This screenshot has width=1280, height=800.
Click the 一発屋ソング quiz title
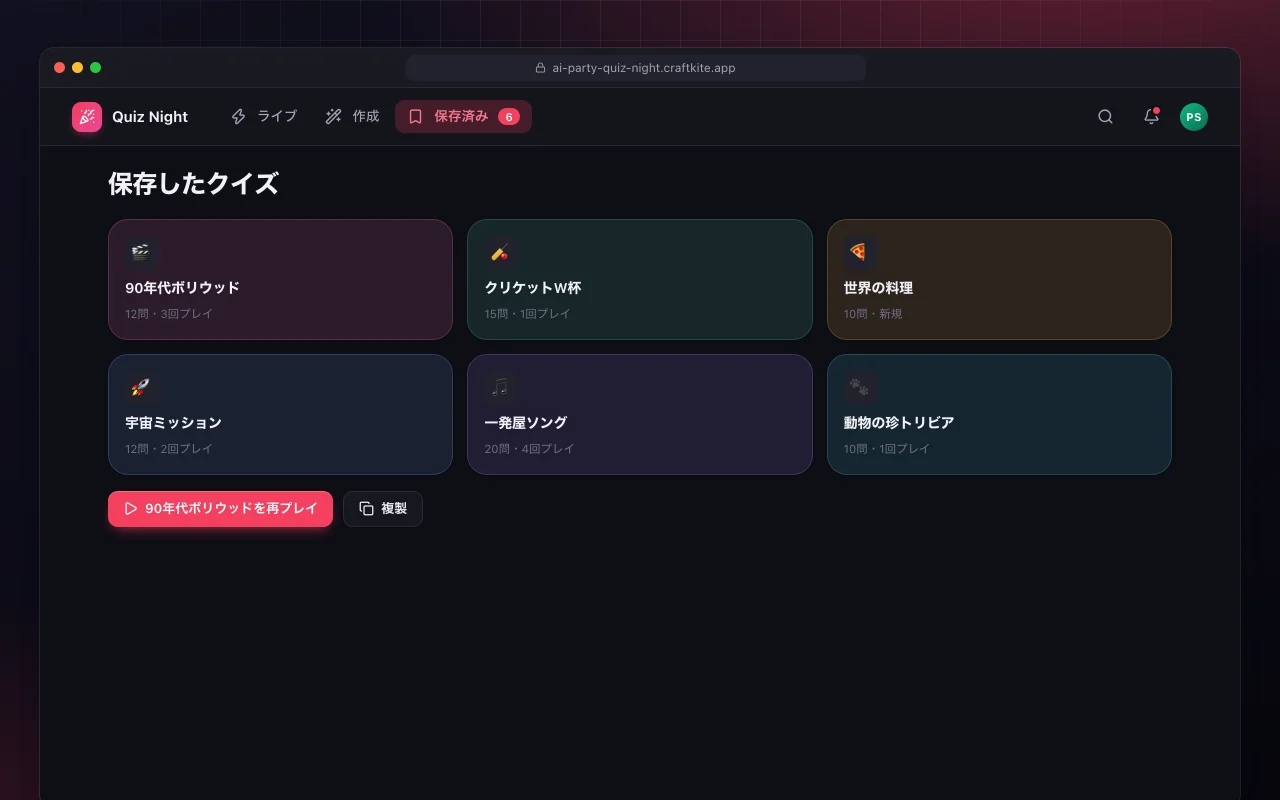tap(526, 423)
